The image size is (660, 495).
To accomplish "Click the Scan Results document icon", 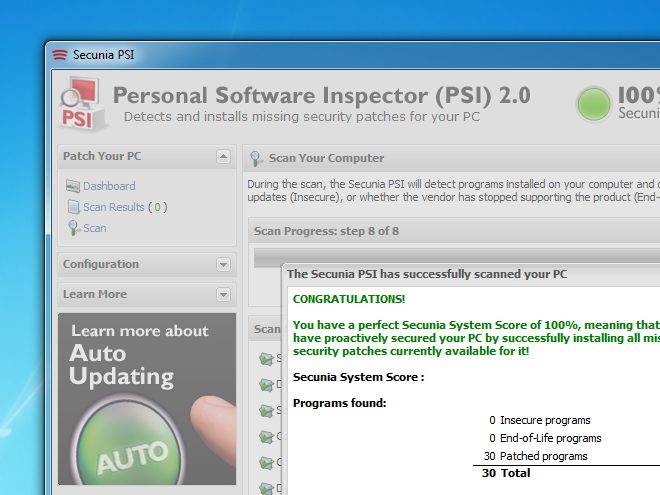I will click(x=74, y=207).
